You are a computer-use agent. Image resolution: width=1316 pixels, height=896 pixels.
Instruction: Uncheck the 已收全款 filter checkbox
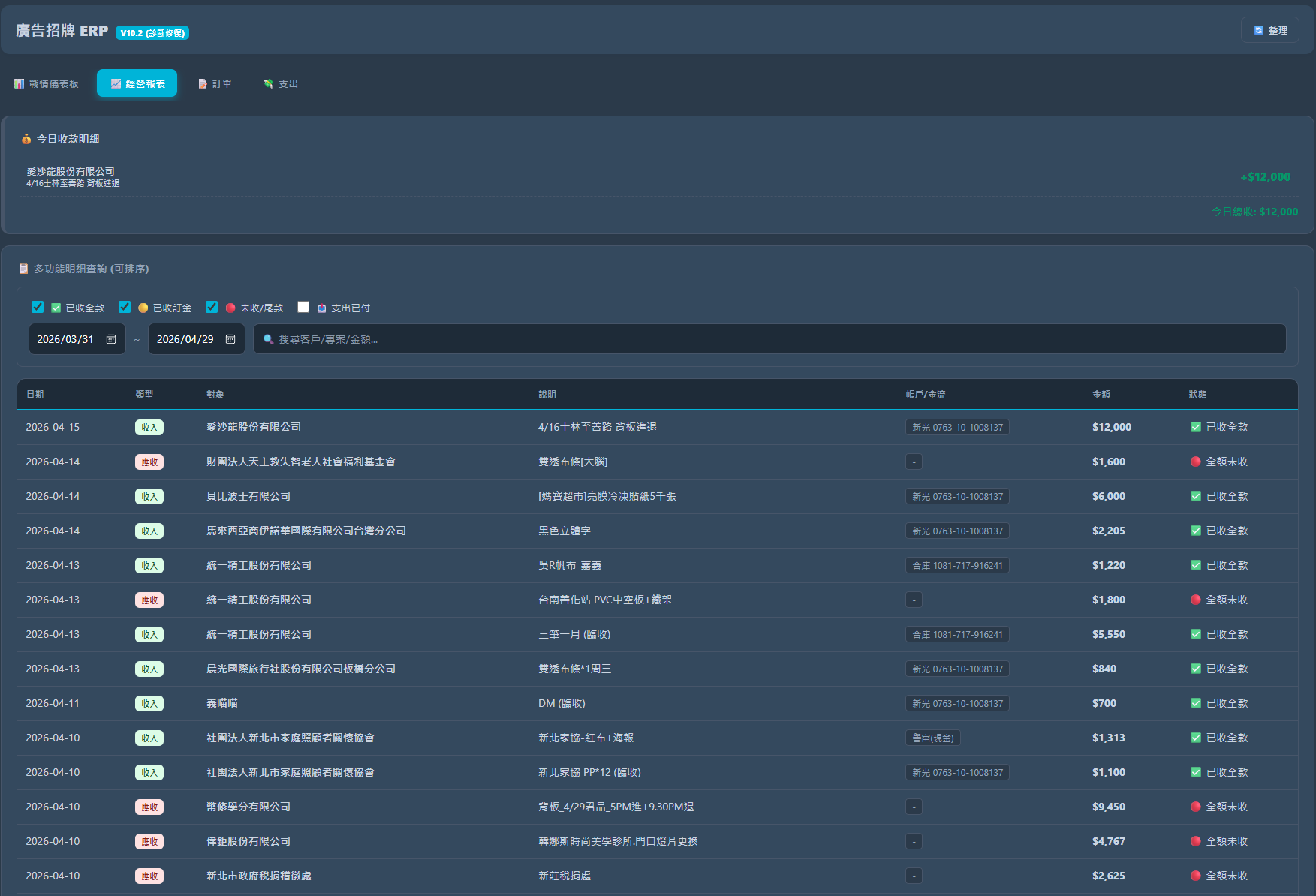click(38, 307)
